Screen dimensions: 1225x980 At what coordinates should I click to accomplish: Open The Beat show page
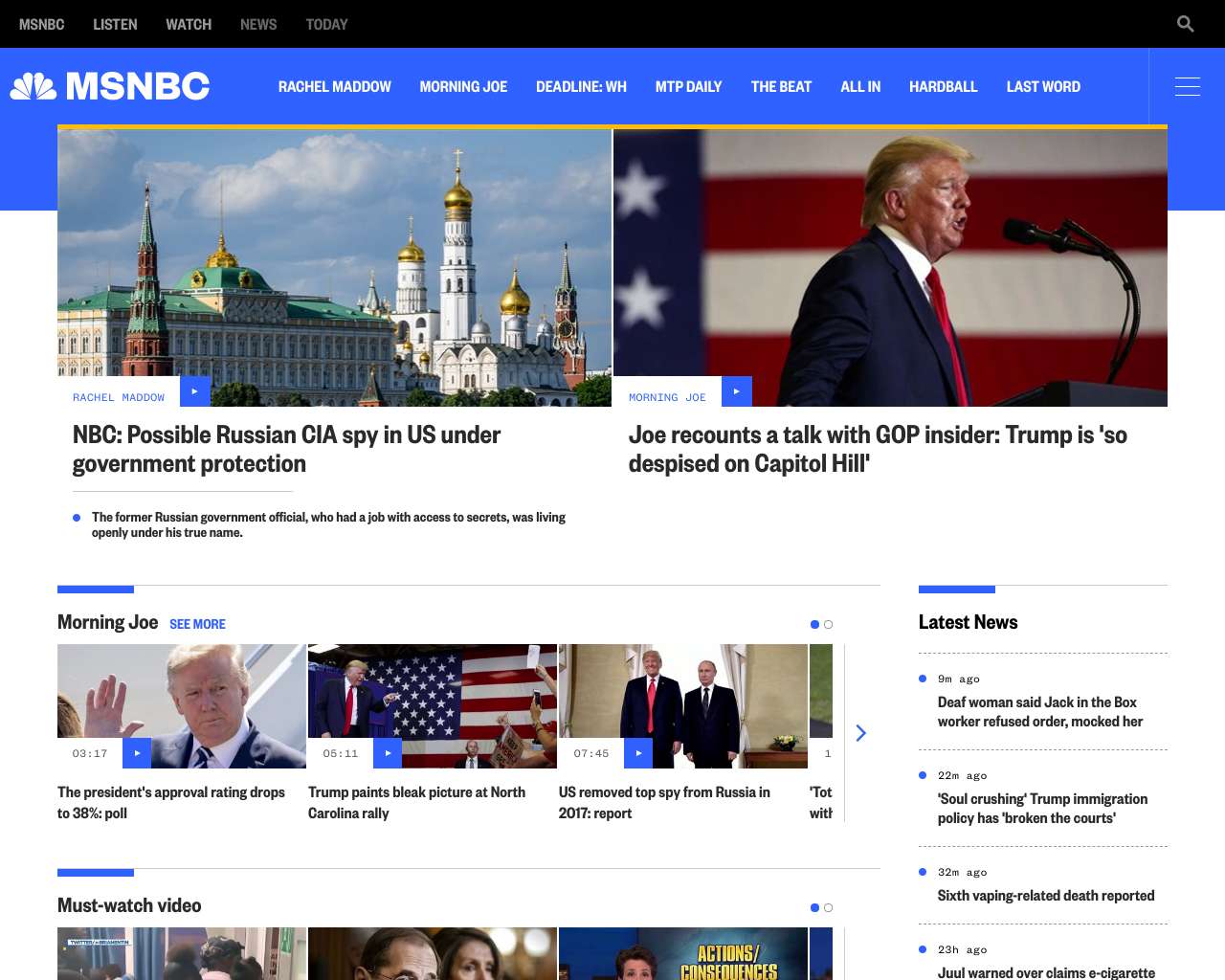(781, 86)
